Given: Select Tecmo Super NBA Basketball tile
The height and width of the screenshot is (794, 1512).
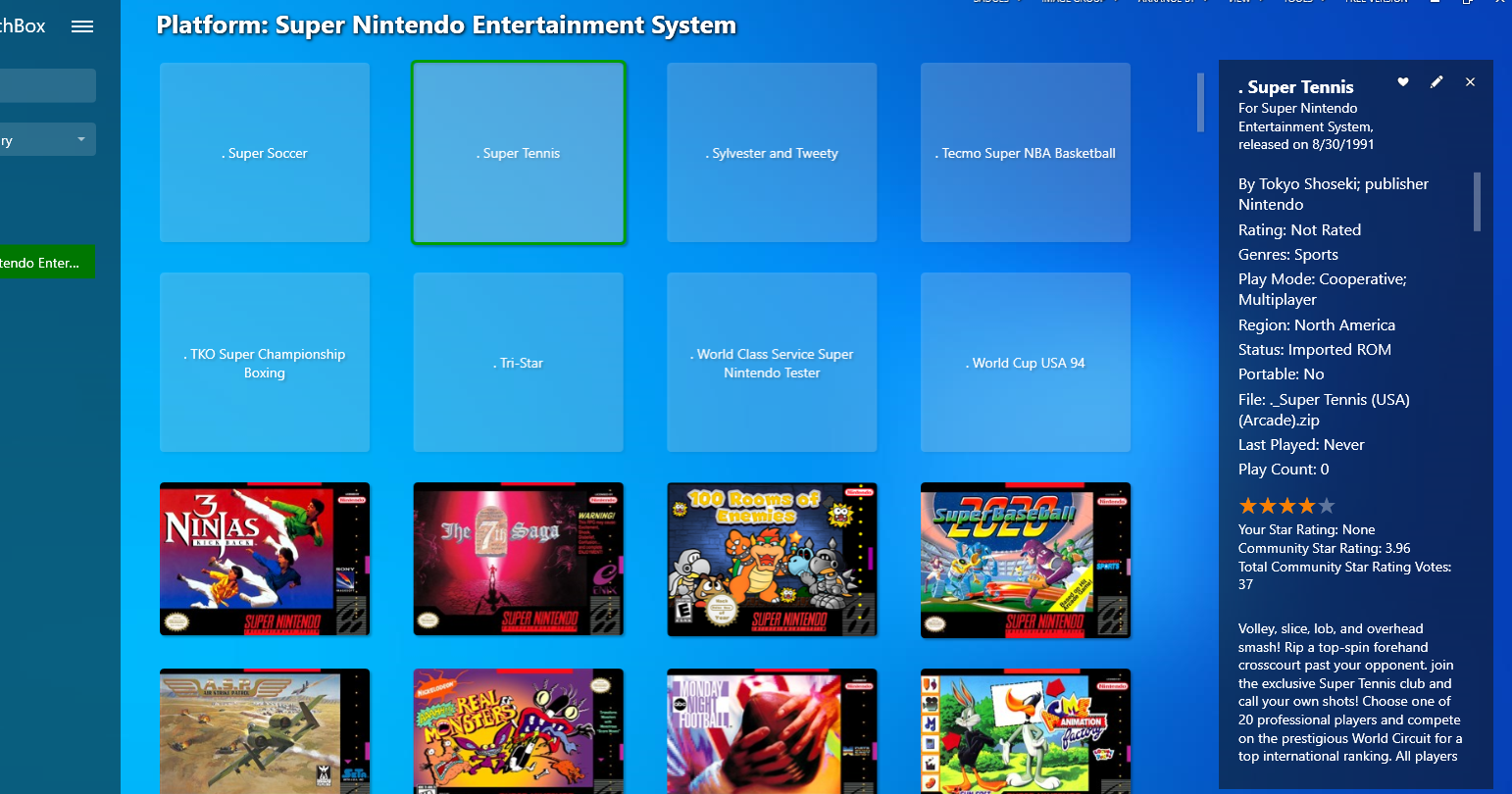Looking at the screenshot, I should (1026, 153).
